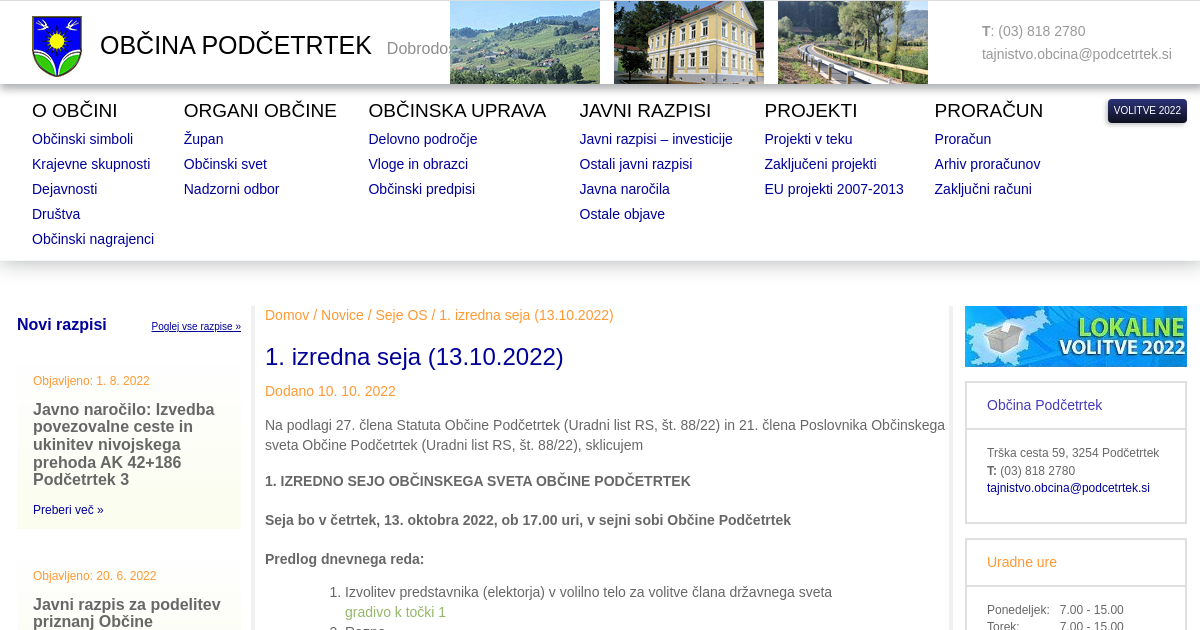Open the Župan menu item
1200x630 pixels.
point(203,139)
